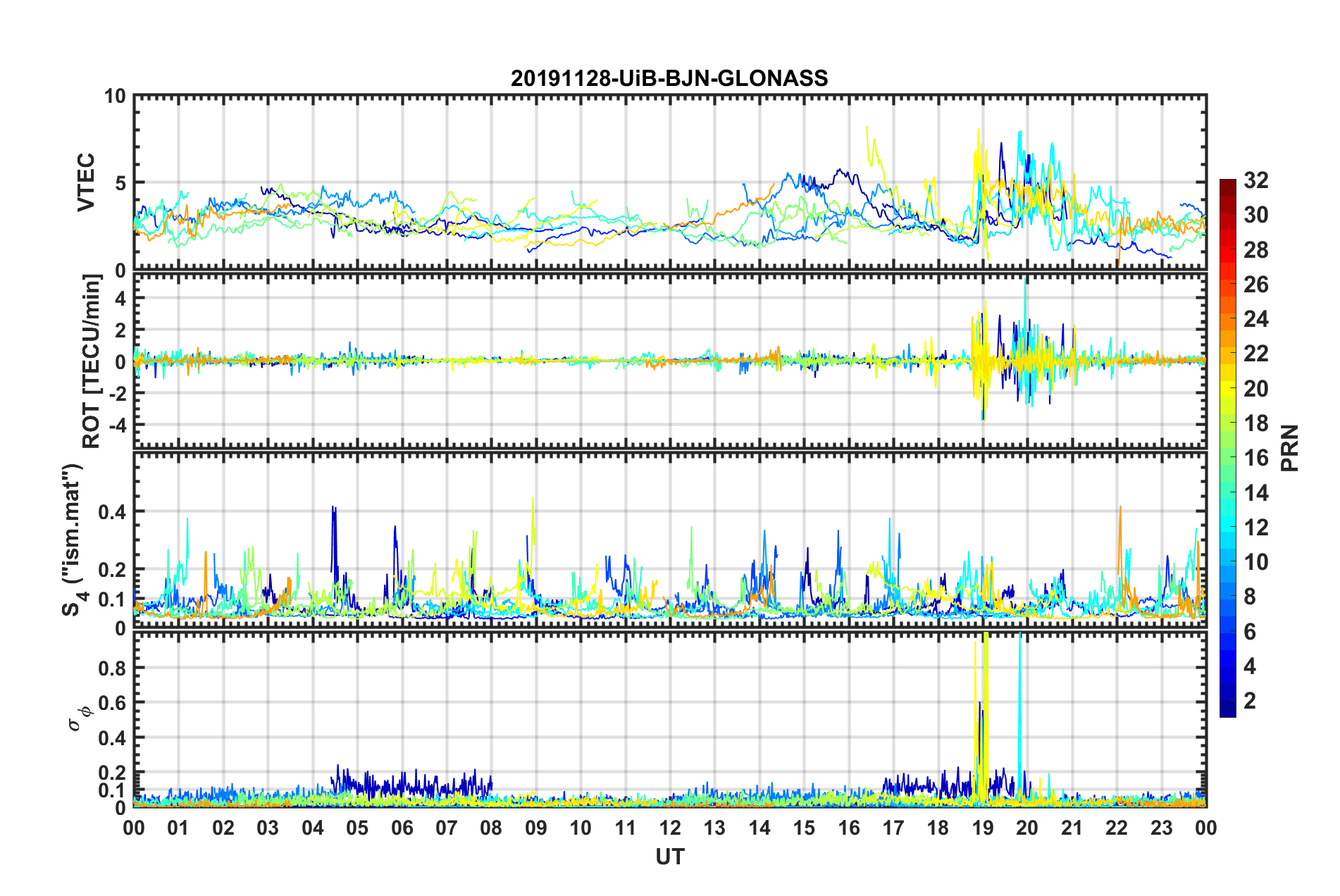The width and height of the screenshot is (1340, 896).
Task: Click the S4 ("ism.mat") axis label
Action: pos(74,540)
